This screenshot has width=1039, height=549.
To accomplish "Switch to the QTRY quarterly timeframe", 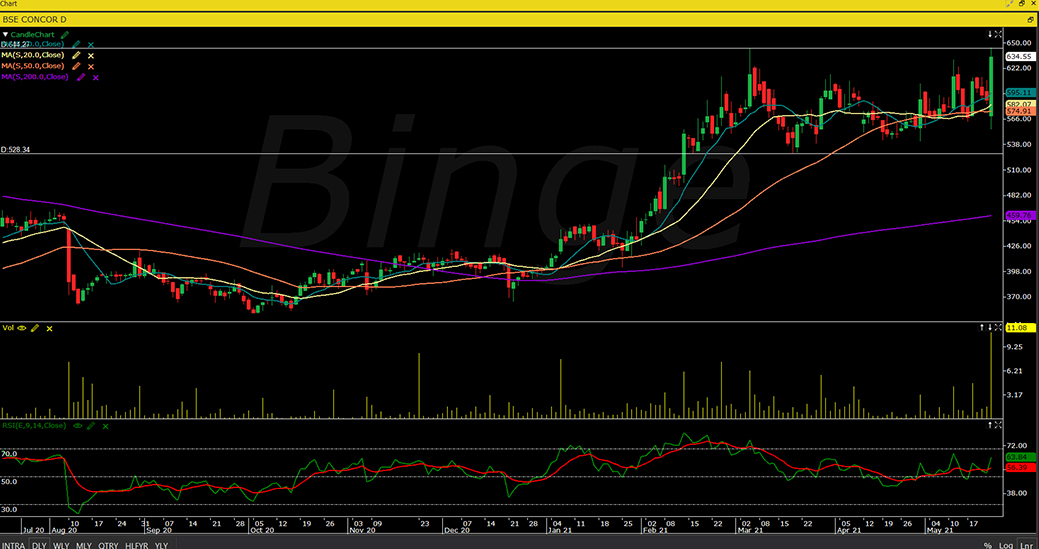I will (108, 545).
